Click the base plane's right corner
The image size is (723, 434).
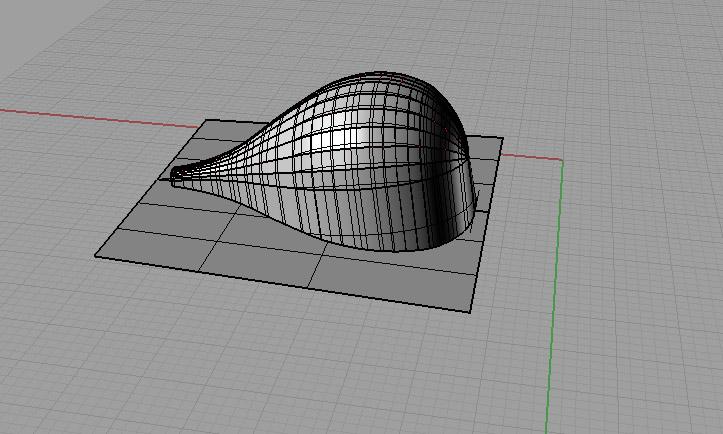[x=502, y=140]
